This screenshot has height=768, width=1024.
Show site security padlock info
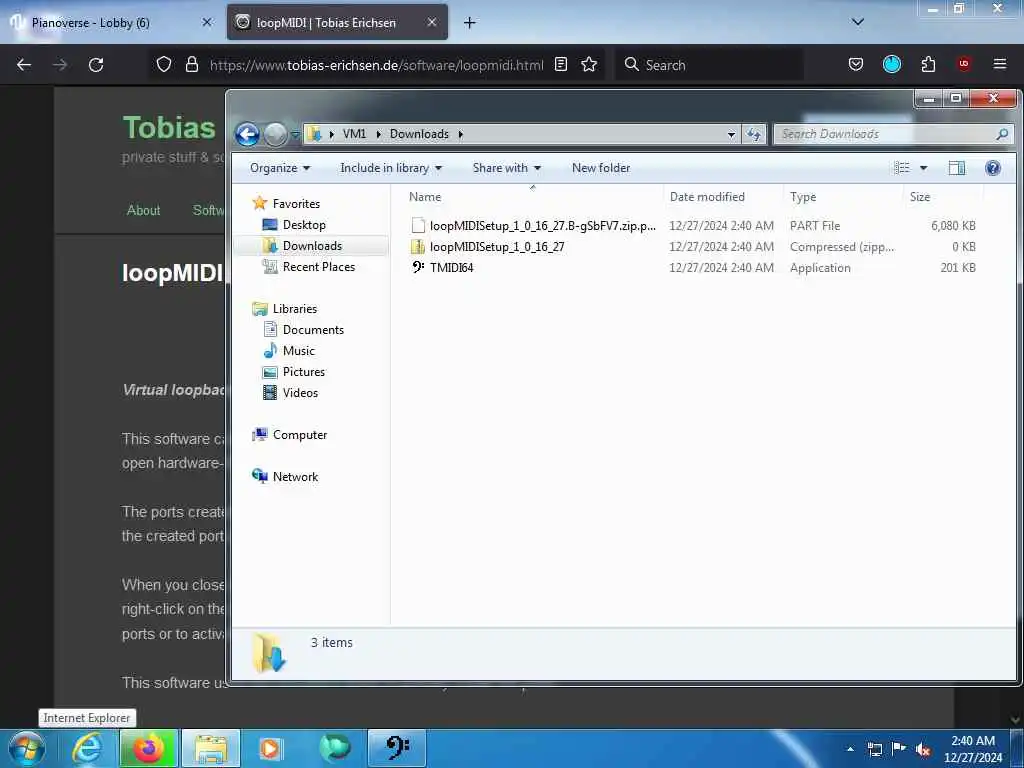(x=191, y=64)
